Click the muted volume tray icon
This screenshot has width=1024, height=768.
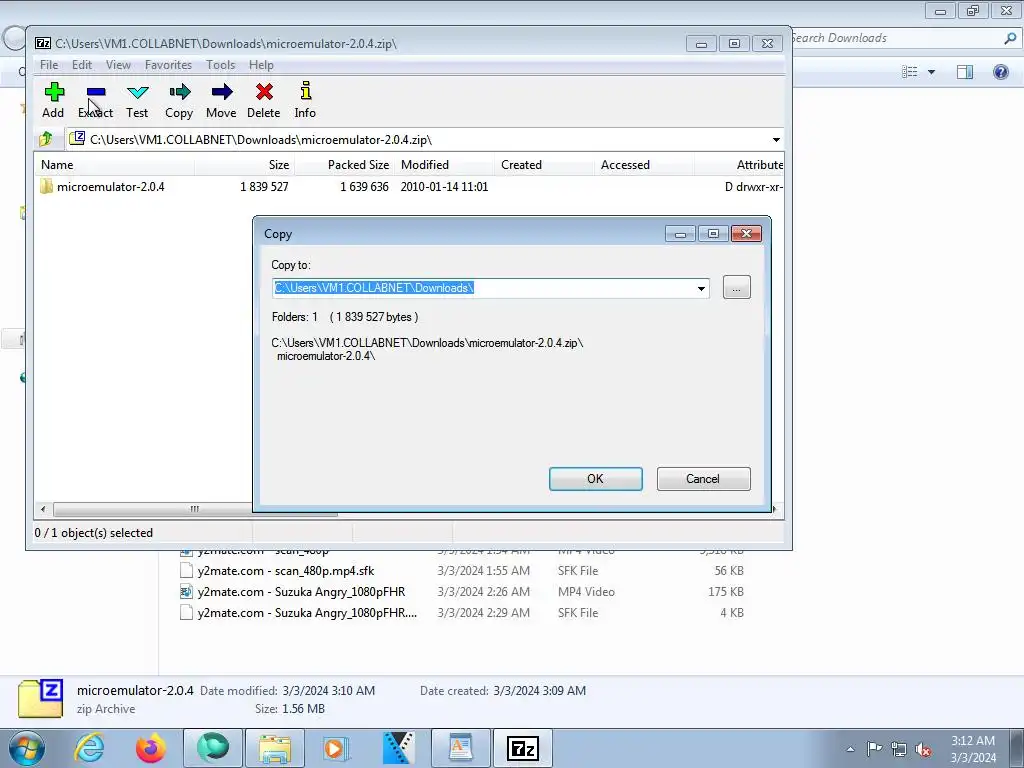pyautogui.click(x=923, y=749)
